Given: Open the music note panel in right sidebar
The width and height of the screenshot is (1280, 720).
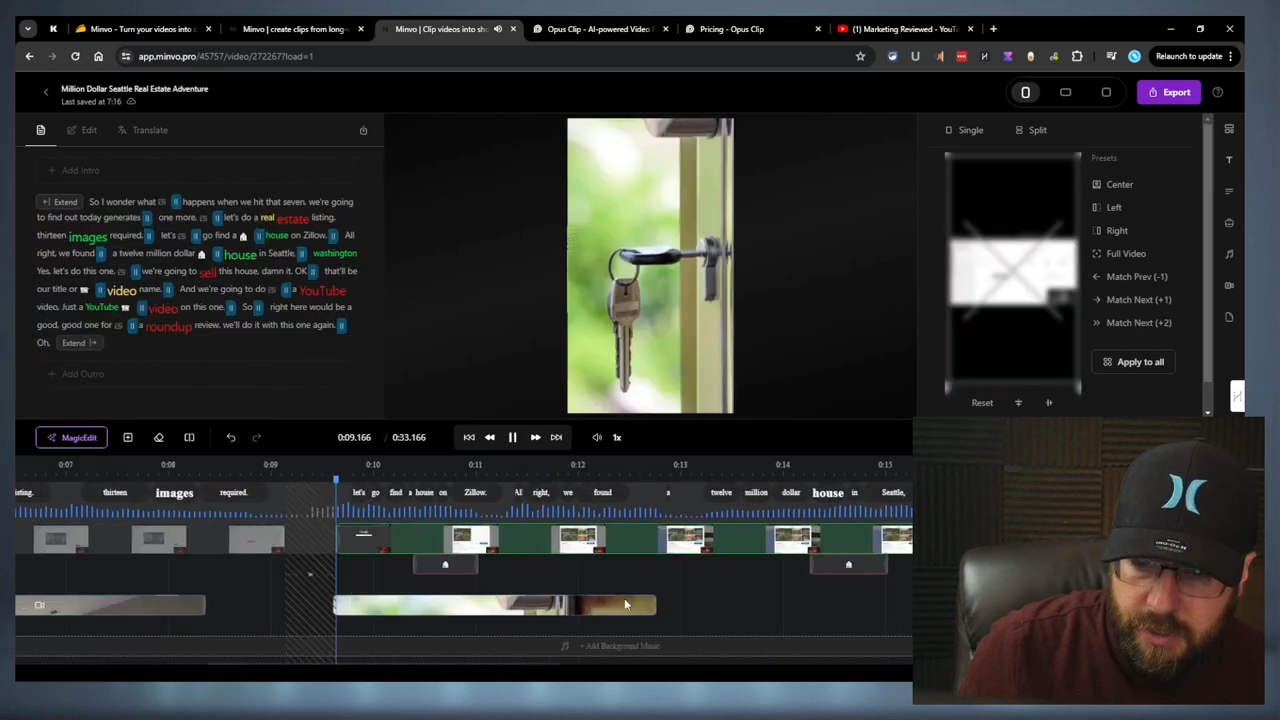Looking at the screenshot, I should pos(1229,254).
